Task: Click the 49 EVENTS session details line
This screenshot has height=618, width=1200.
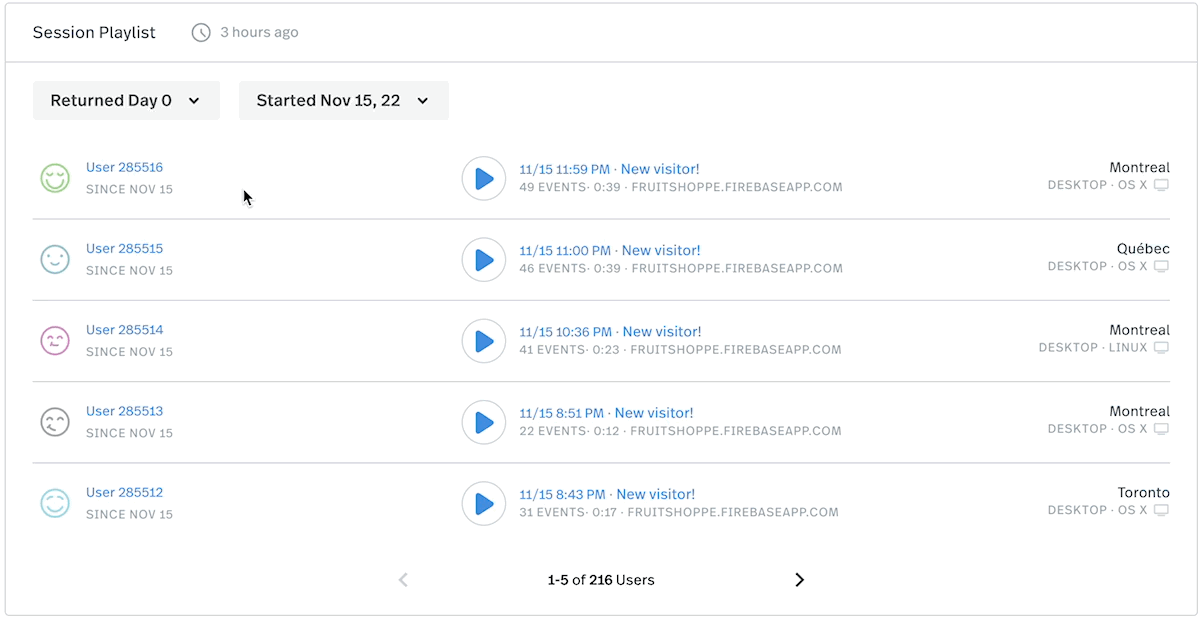Action: pos(681,187)
